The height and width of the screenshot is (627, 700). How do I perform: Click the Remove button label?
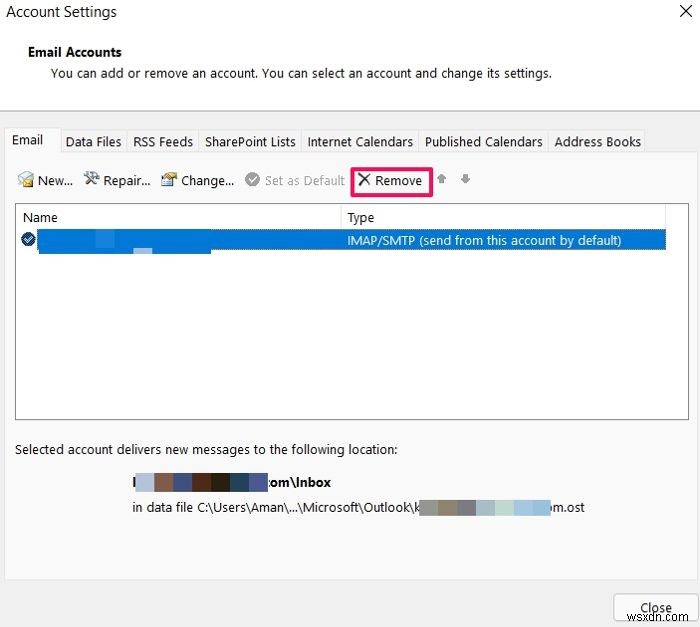click(x=398, y=180)
